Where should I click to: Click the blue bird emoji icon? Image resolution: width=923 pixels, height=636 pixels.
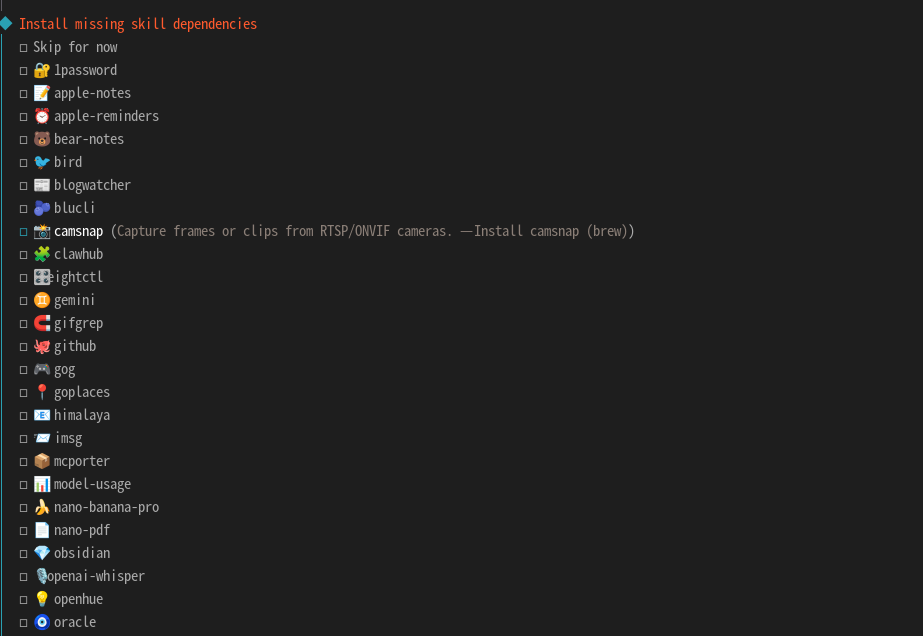[x=41, y=162]
